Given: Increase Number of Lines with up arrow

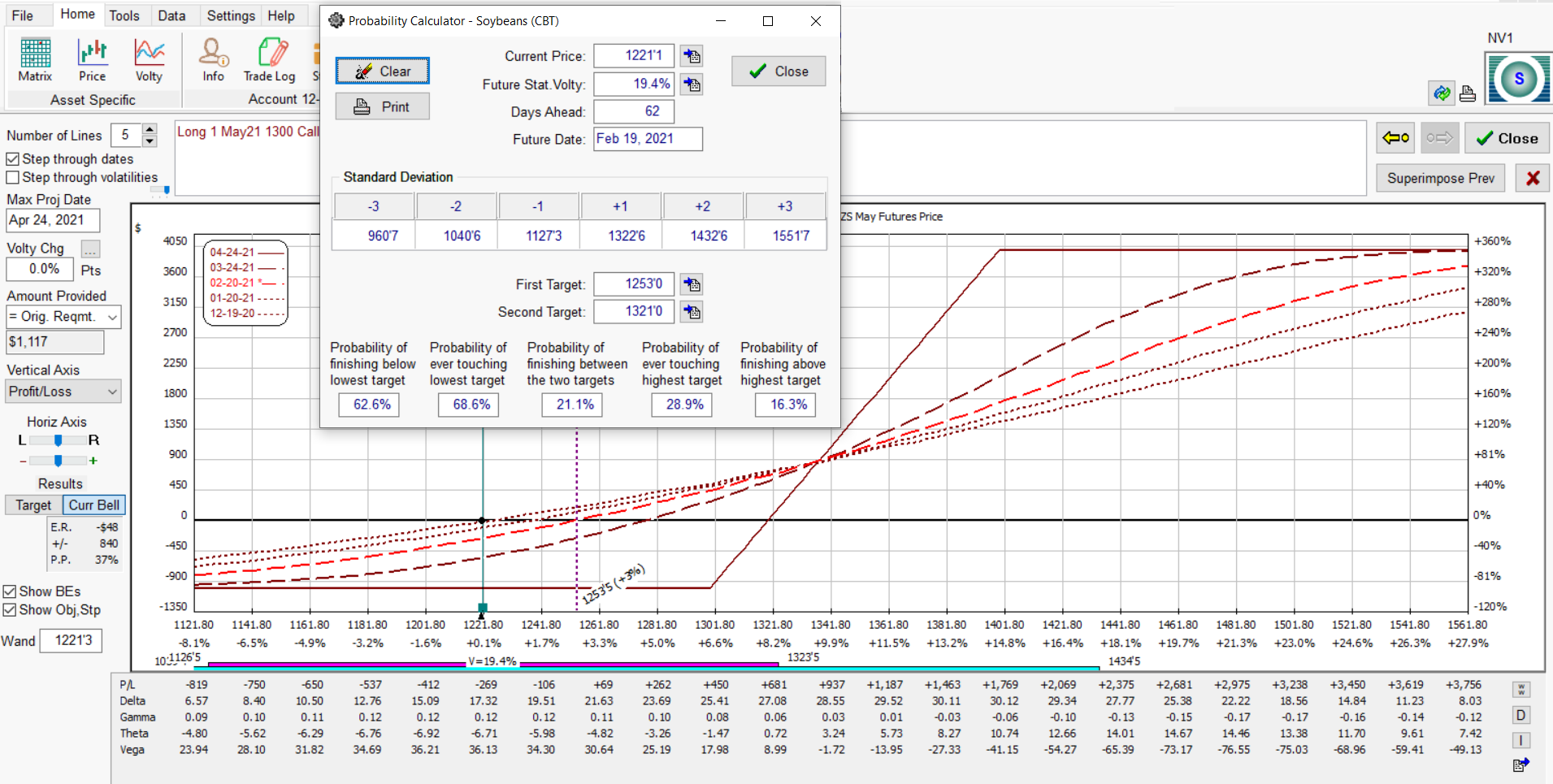Looking at the screenshot, I should (150, 129).
